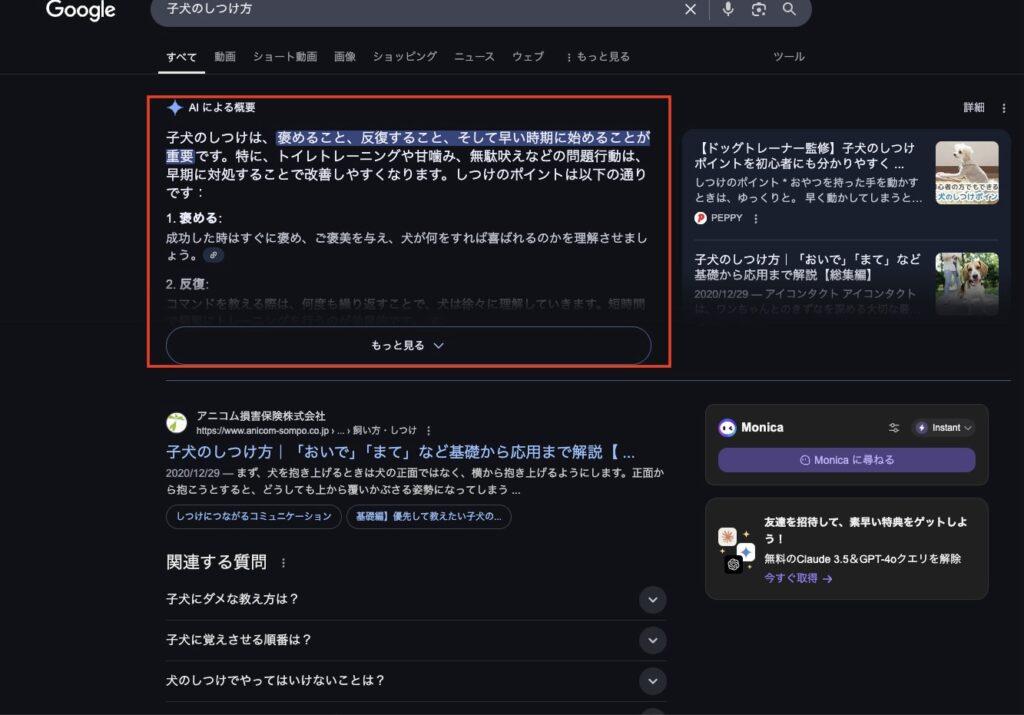1024x715 pixels.
Task: Click the 基礎編】優先して教えたい子犬の chip
Action: point(428,516)
